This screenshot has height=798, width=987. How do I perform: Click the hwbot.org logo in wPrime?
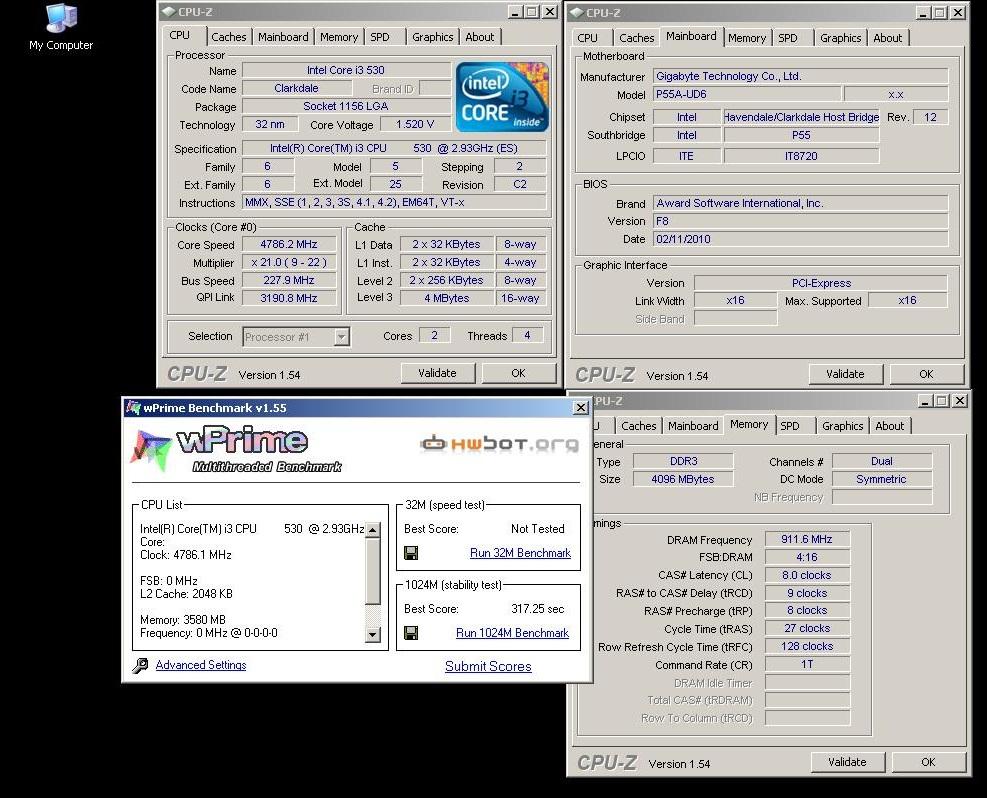coord(499,443)
